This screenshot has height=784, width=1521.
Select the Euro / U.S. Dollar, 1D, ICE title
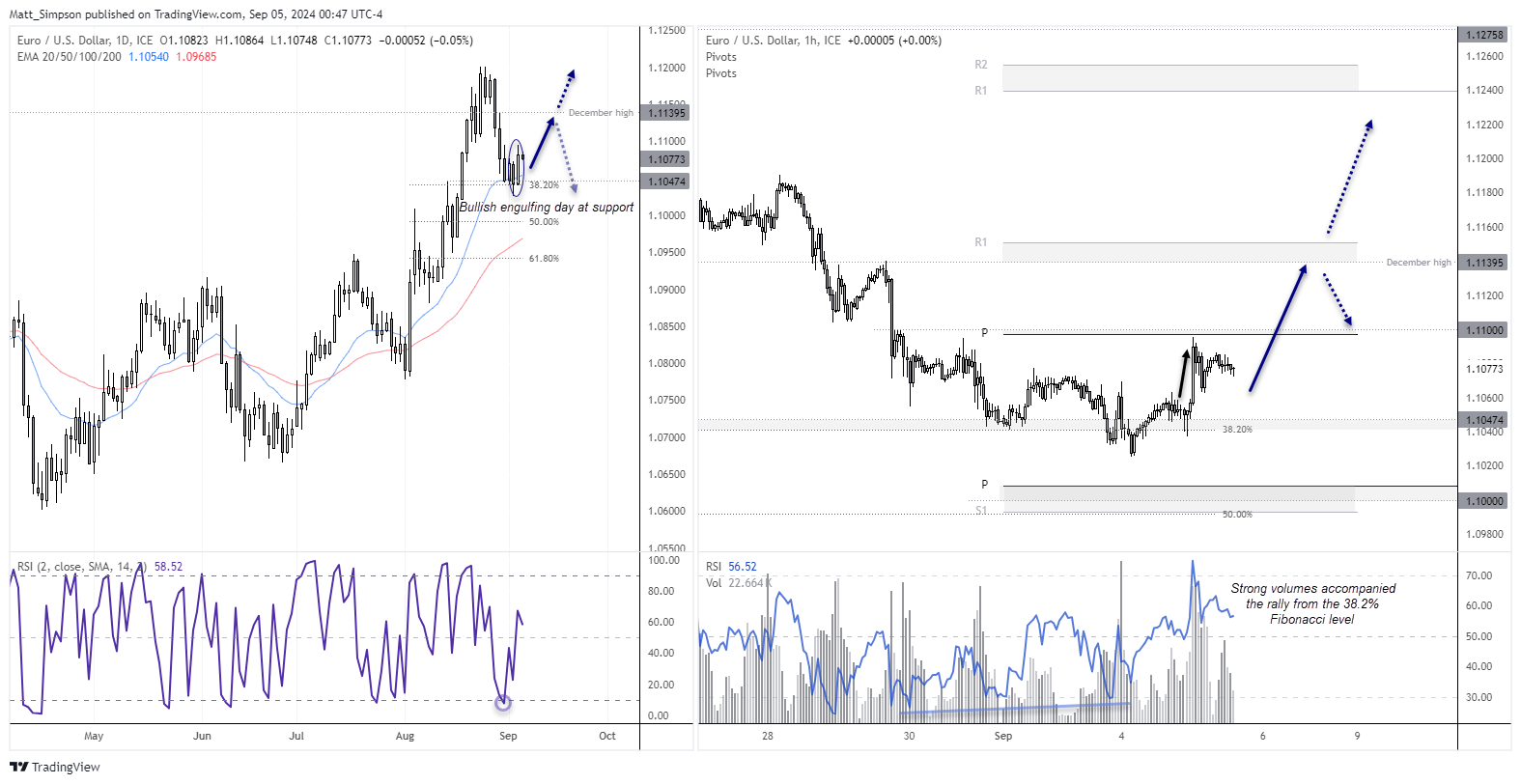pos(85,41)
